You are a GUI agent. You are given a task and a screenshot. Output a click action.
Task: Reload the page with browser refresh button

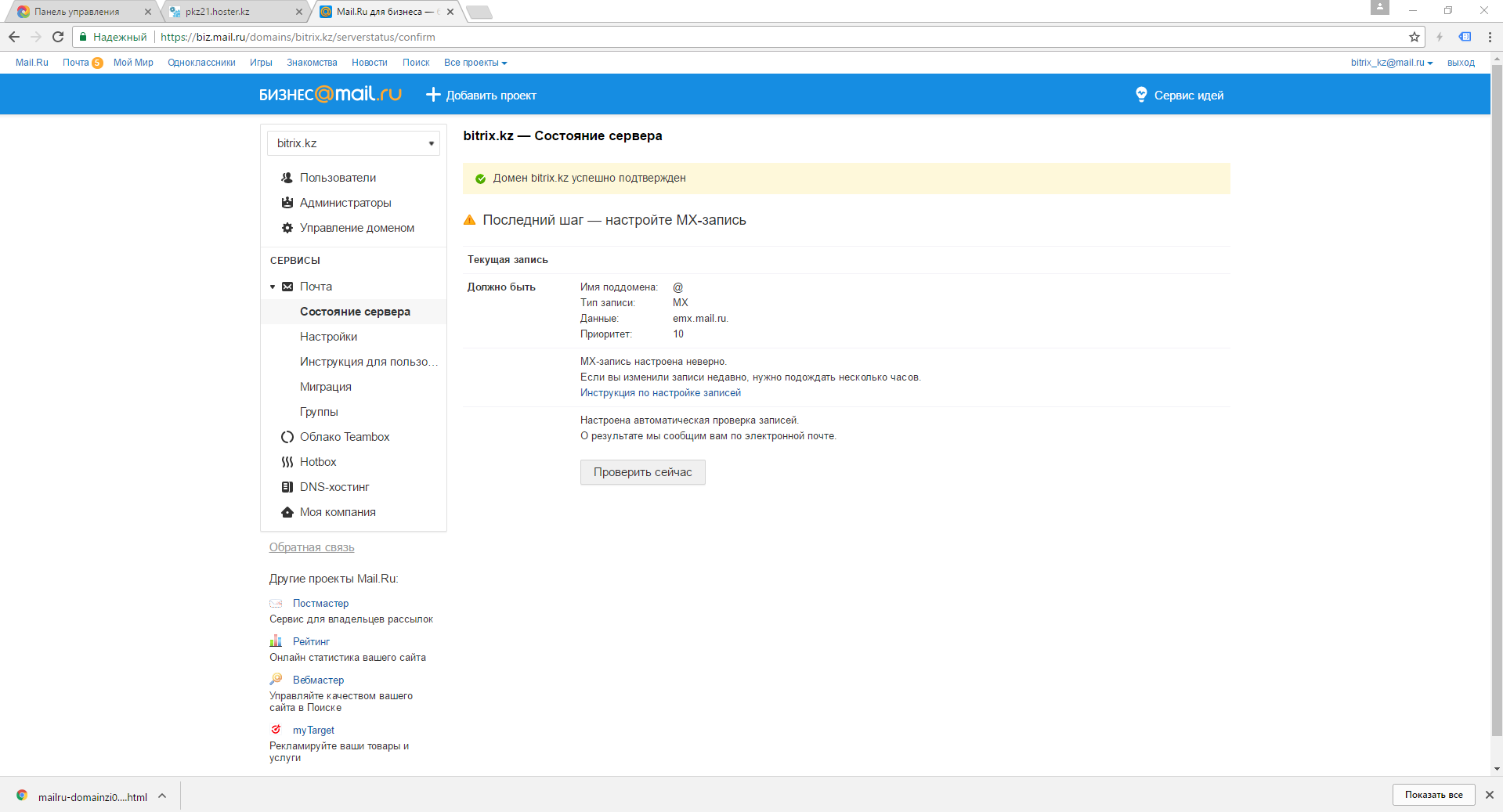point(58,37)
